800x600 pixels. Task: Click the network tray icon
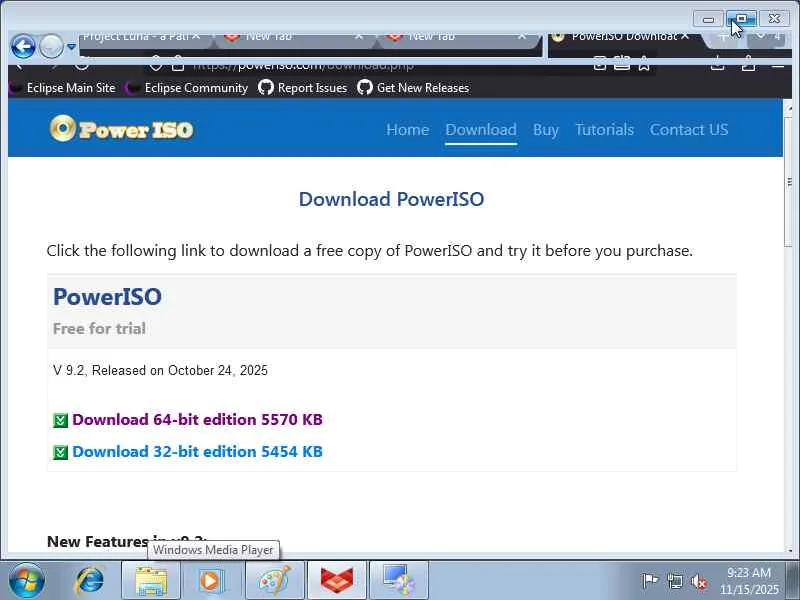tap(674, 581)
